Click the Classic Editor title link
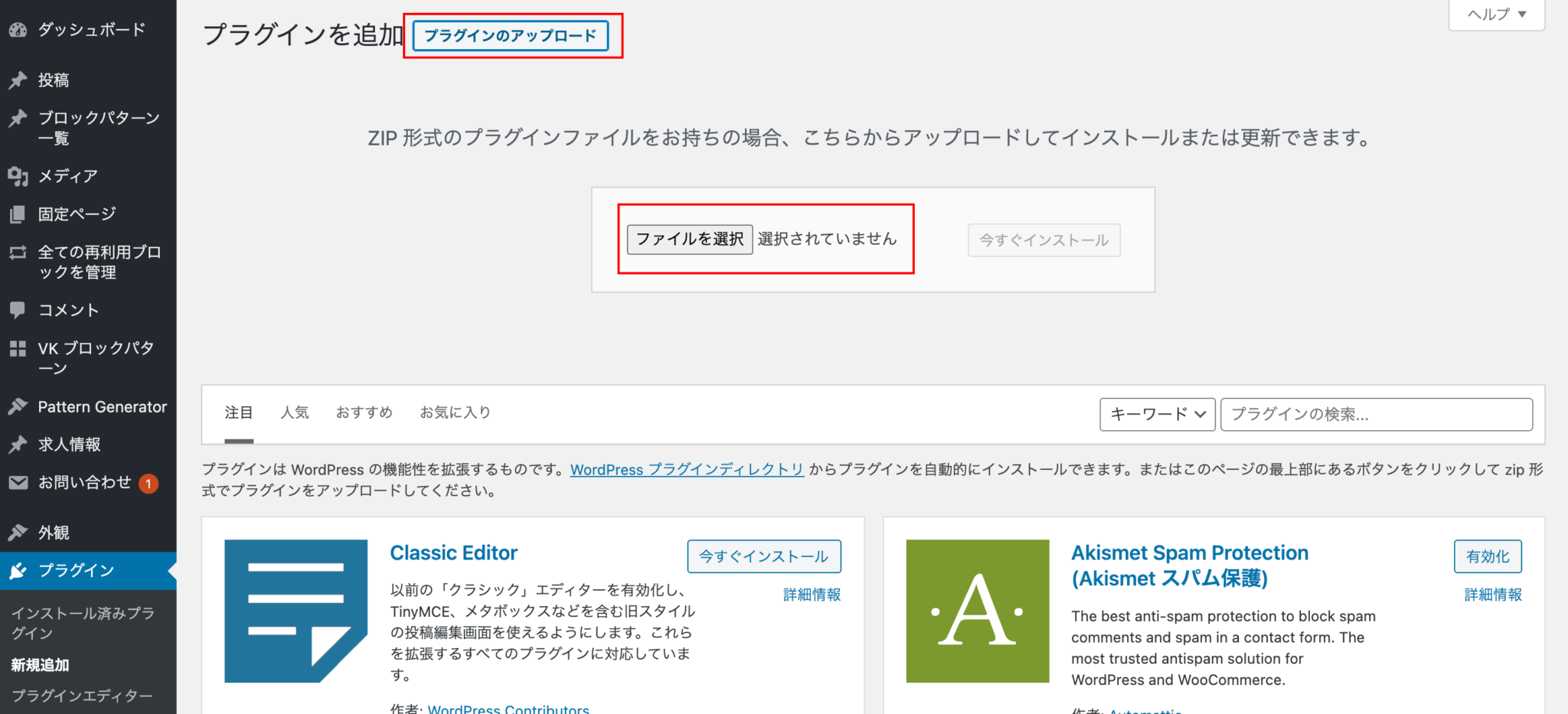Viewport: 1568px width, 714px height. 454,553
